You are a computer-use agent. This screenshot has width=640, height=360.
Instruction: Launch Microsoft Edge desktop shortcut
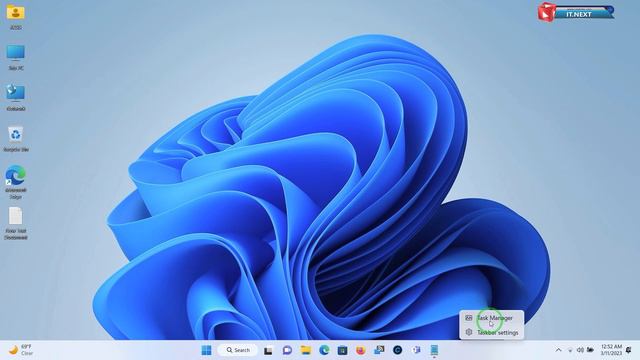(16, 182)
